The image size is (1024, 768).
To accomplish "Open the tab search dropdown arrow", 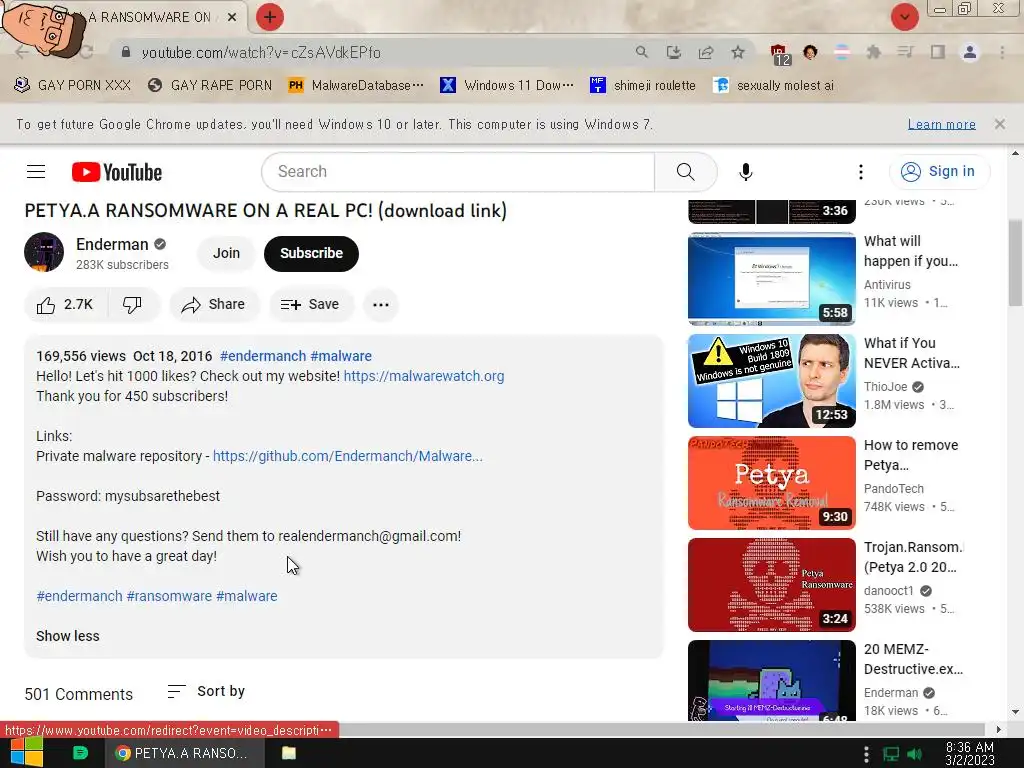I will point(904,17).
